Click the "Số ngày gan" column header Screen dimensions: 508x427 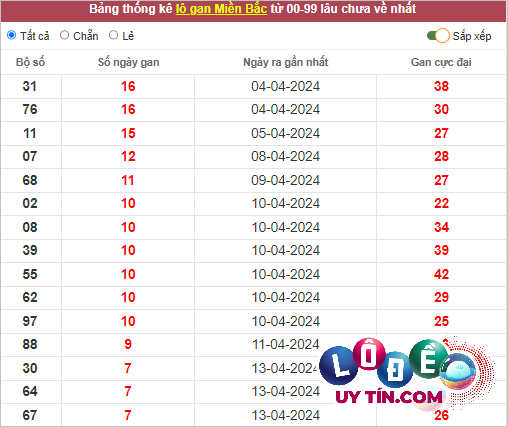pos(128,62)
